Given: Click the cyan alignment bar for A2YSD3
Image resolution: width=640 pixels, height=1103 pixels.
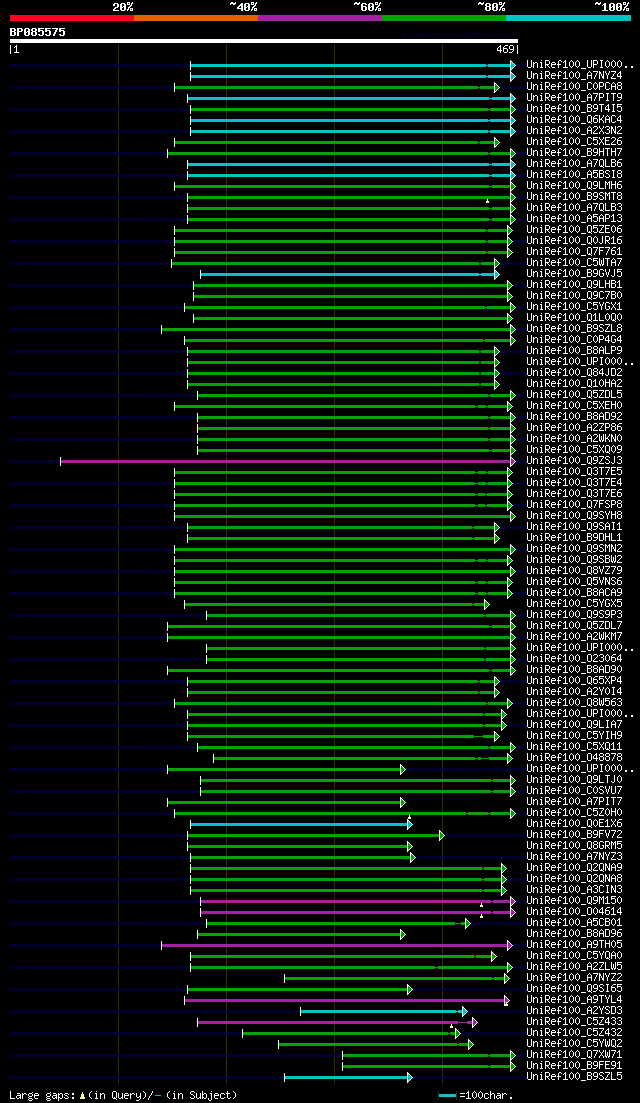Looking at the screenshot, I should [x=384, y=1011].
